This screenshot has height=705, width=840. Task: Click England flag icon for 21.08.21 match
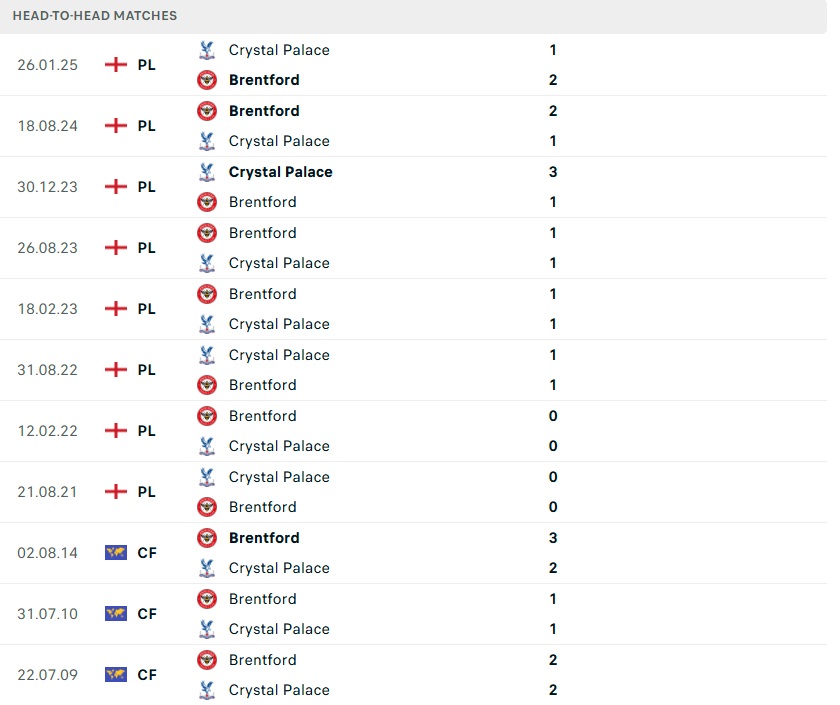(x=116, y=492)
